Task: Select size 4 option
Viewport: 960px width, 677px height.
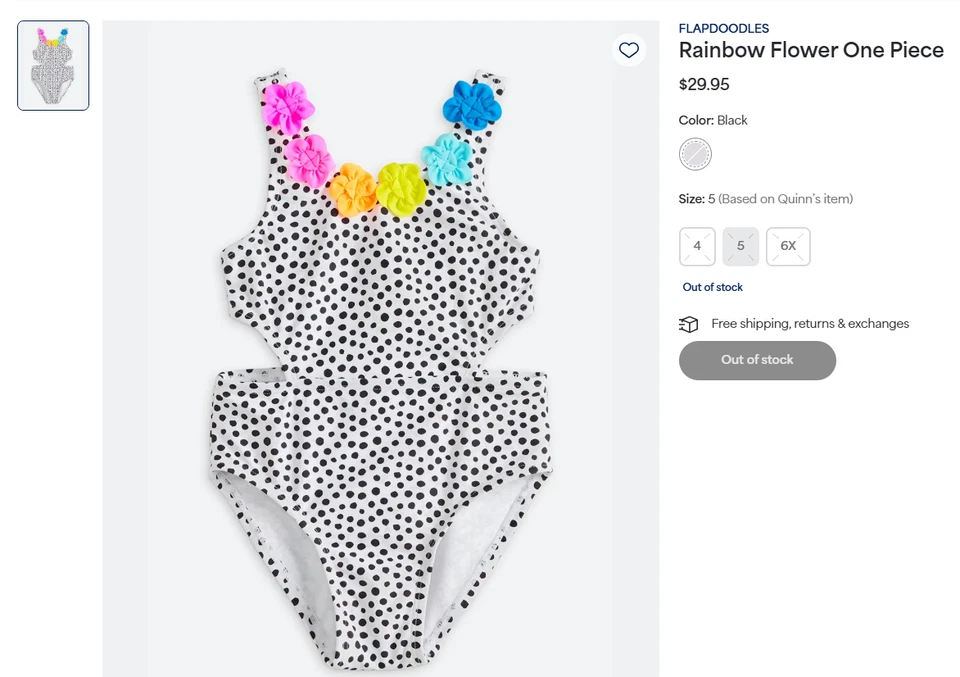Action: pyautogui.click(x=697, y=246)
